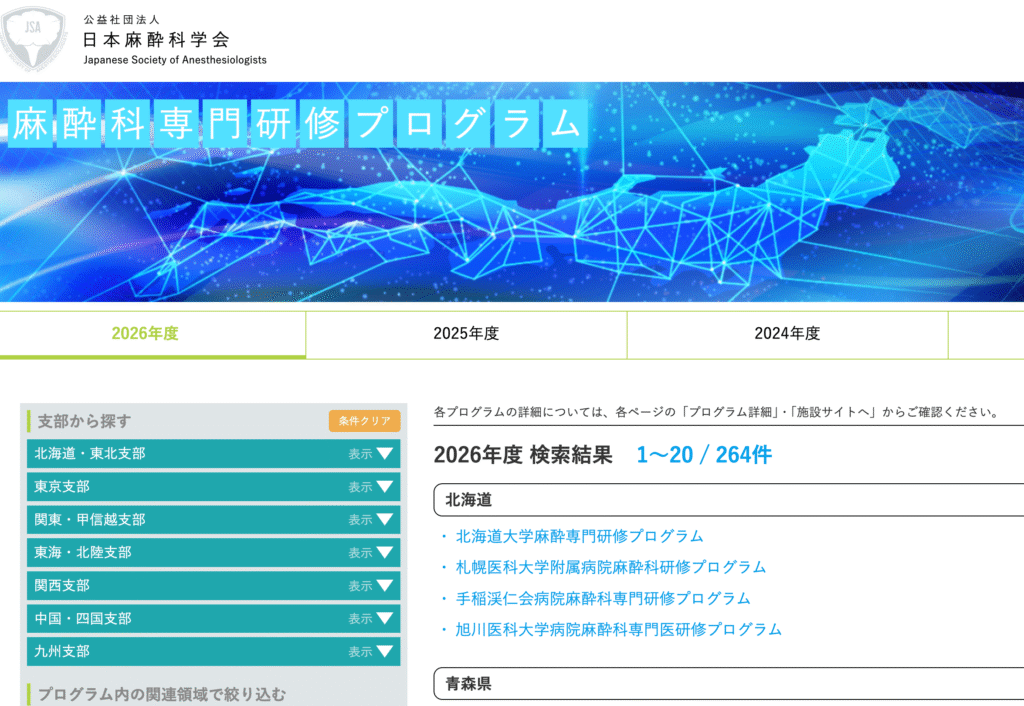The image size is (1024, 706).
Task: Open the 2024年度 tab
Action: pos(787,334)
